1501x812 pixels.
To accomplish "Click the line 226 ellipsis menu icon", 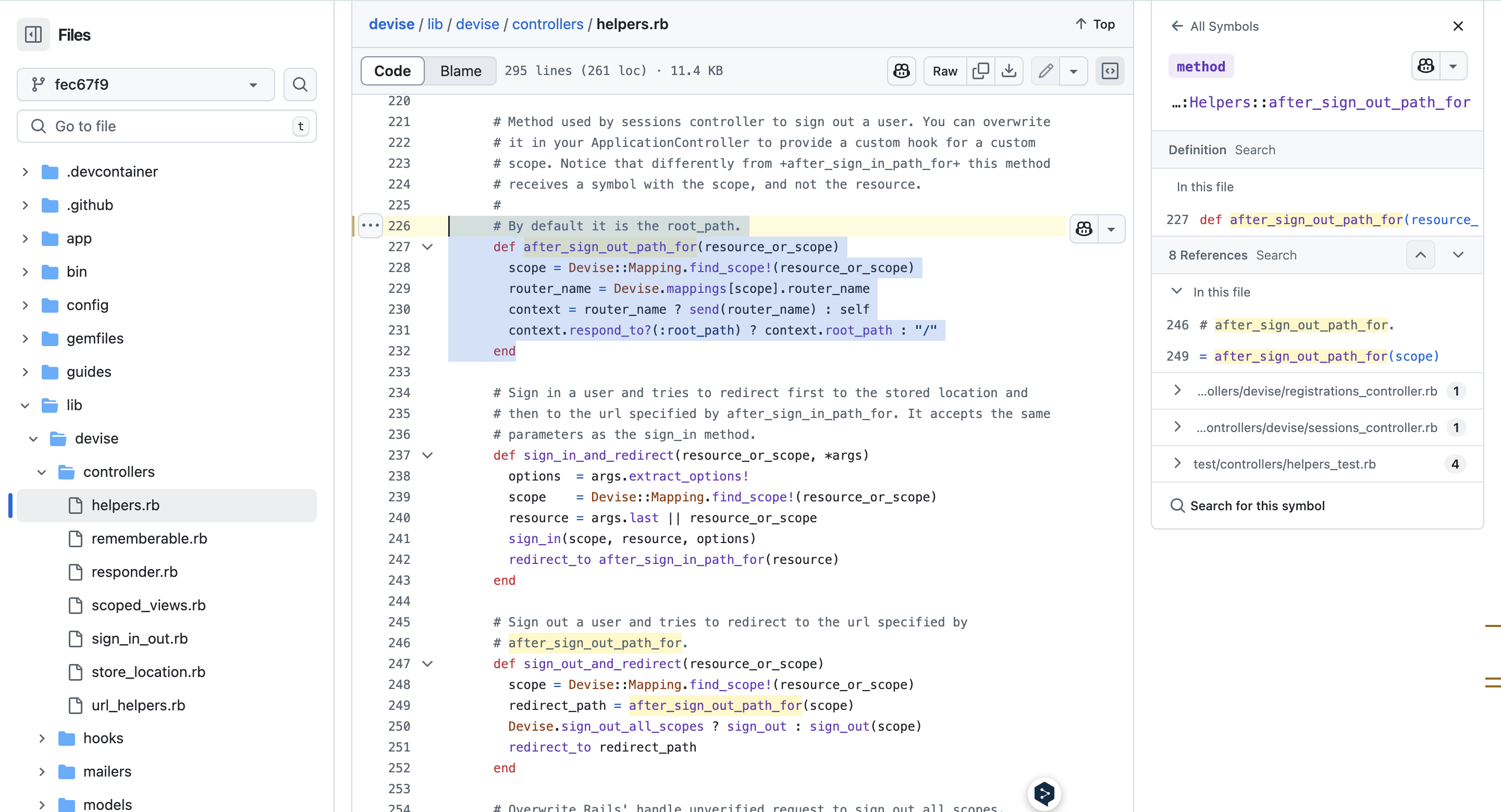I will point(371,226).
